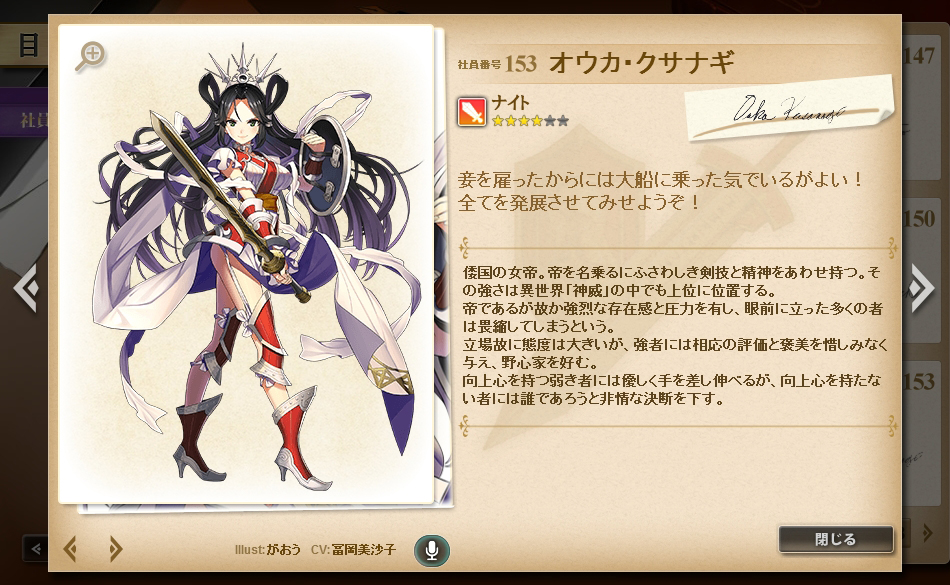The image size is (950, 585).
Task: Click the magnifier zoom icon on the illustration
Action: 90,56
